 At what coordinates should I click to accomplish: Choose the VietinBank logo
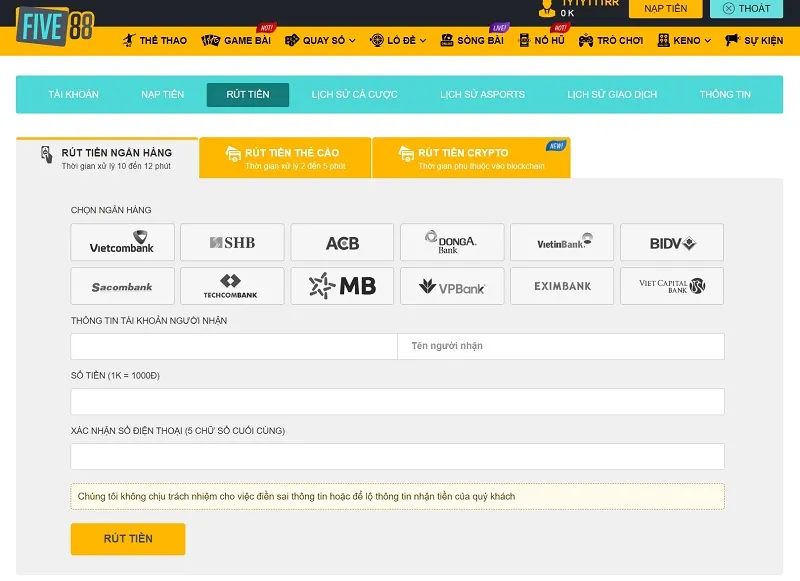(562, 242)
